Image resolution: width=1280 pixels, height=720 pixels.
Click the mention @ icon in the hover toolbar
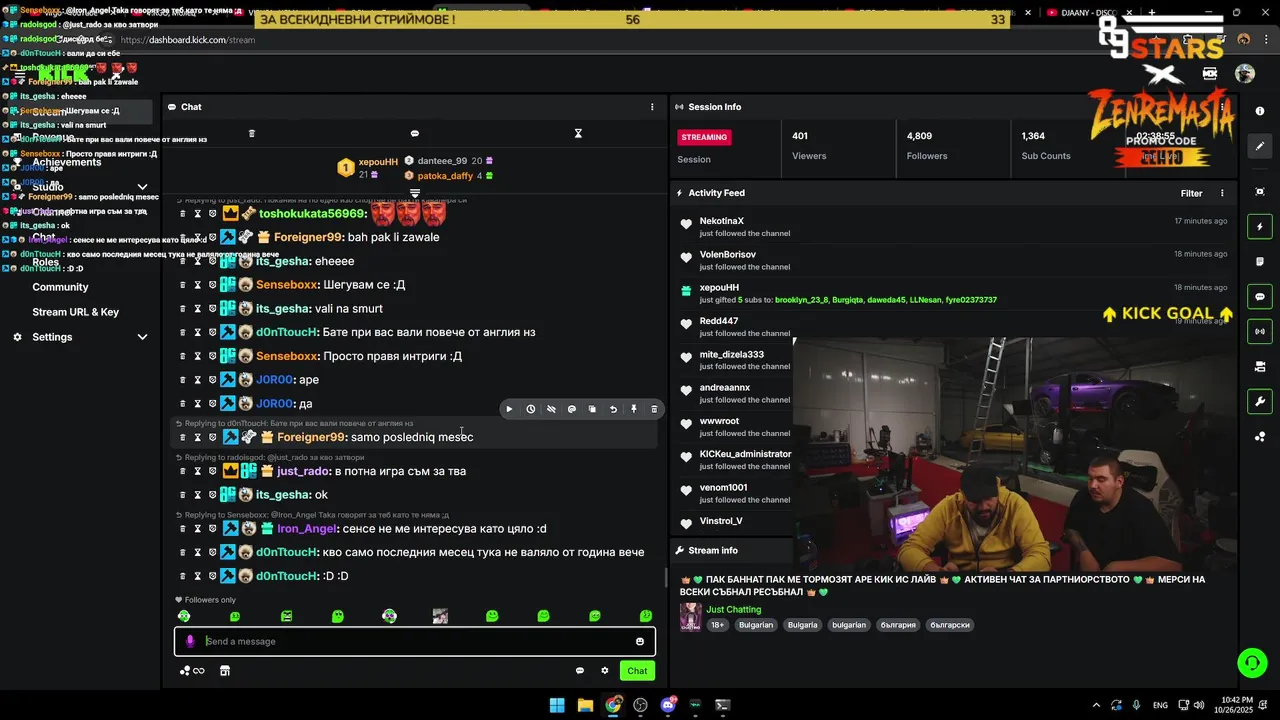[x=572, y=409]
